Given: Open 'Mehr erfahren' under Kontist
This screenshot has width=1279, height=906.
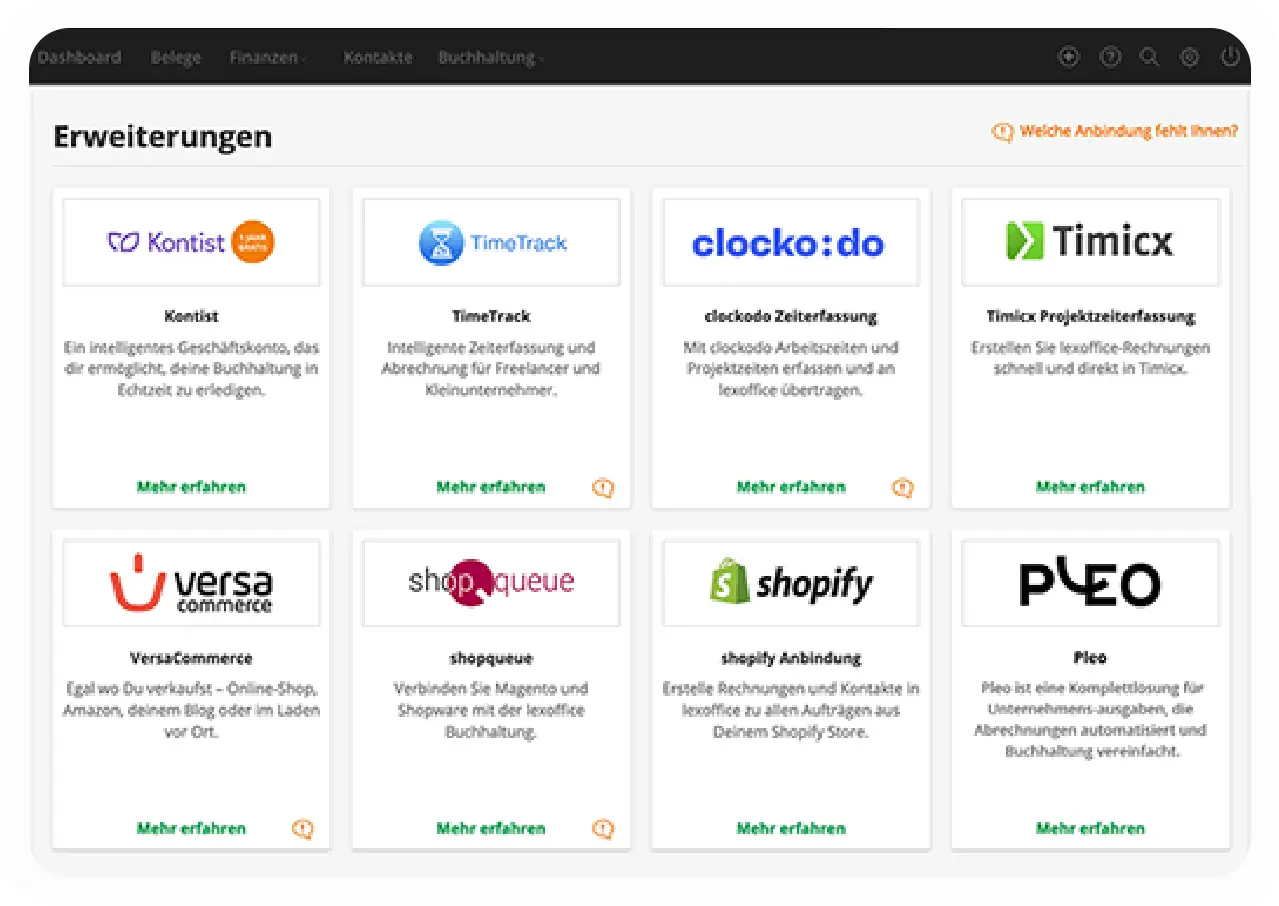Looking at the screenshot, I should pyautogui.click(x=190, y=487).
